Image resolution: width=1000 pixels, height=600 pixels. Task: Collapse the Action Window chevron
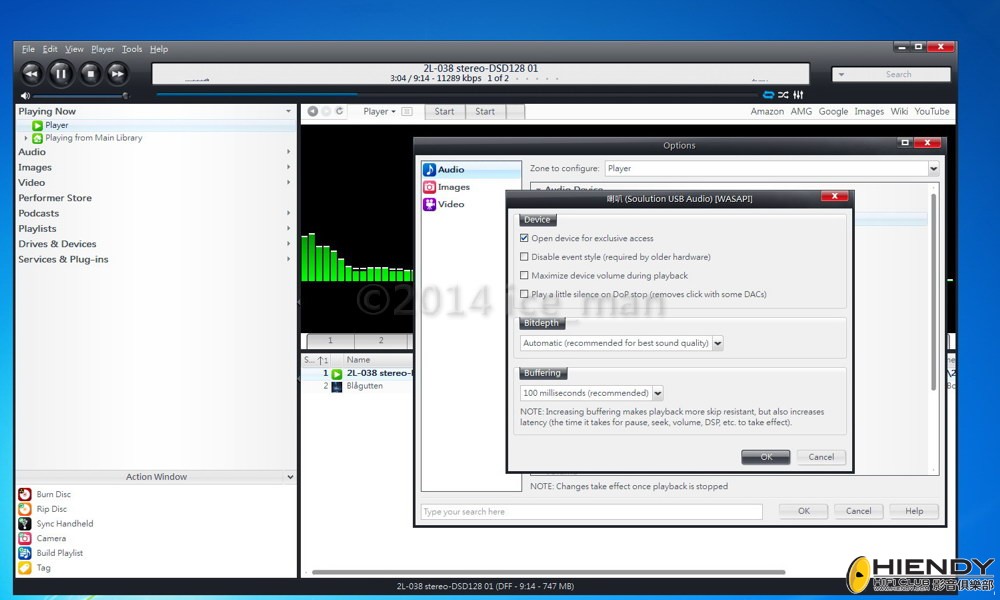click(290, 477)
